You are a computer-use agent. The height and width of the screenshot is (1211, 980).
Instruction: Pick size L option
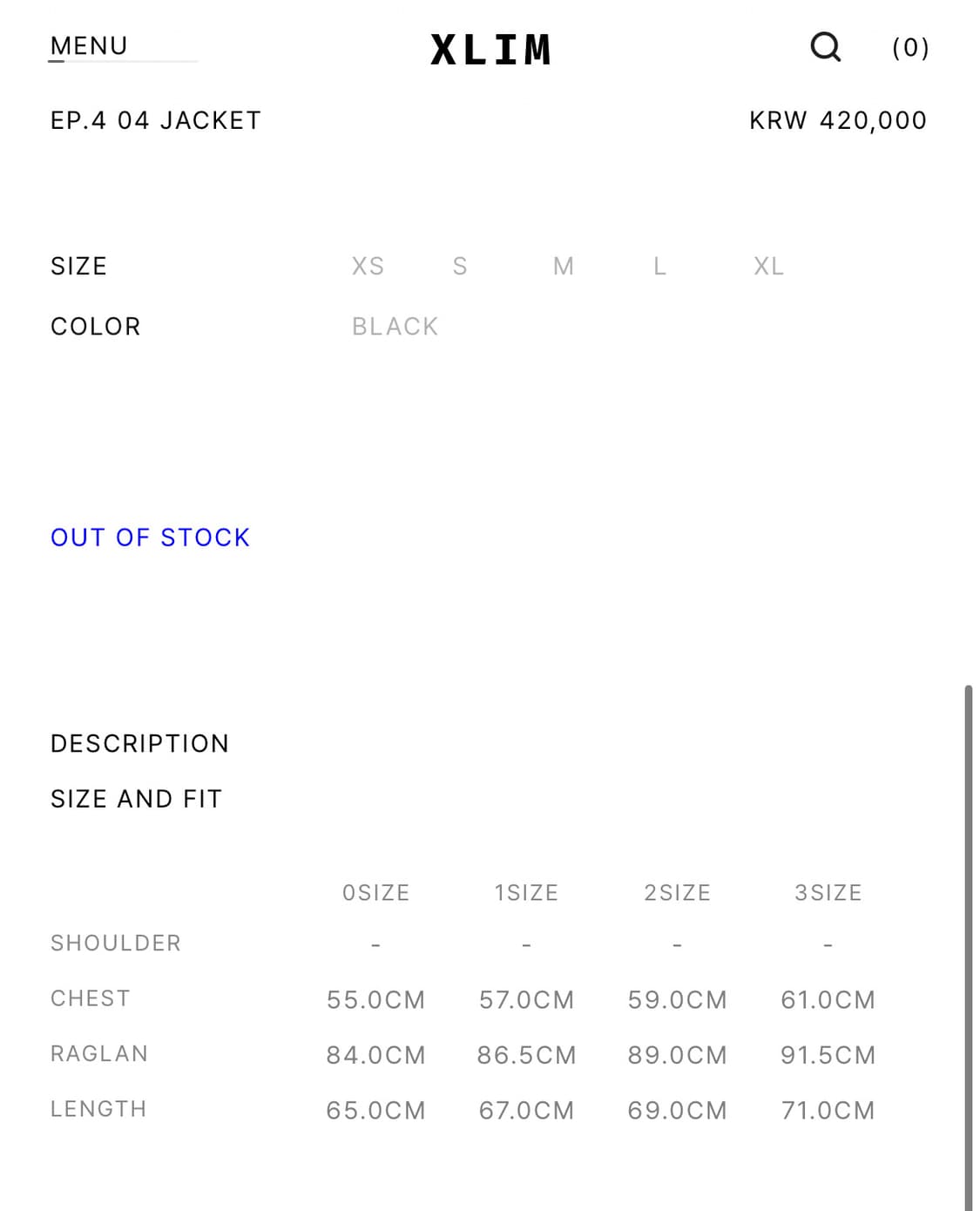660,266
